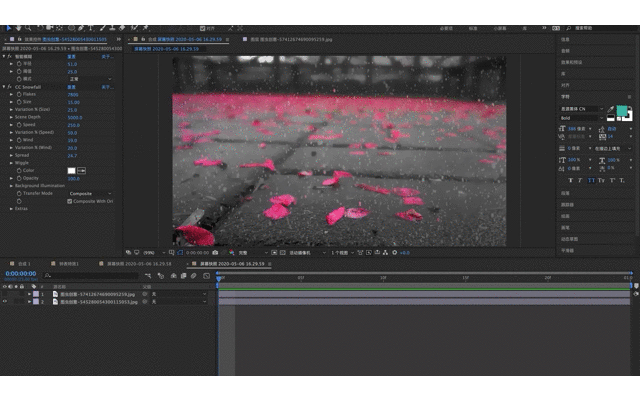Switch to timeline tab ending 16.29.58

(139, 264)
